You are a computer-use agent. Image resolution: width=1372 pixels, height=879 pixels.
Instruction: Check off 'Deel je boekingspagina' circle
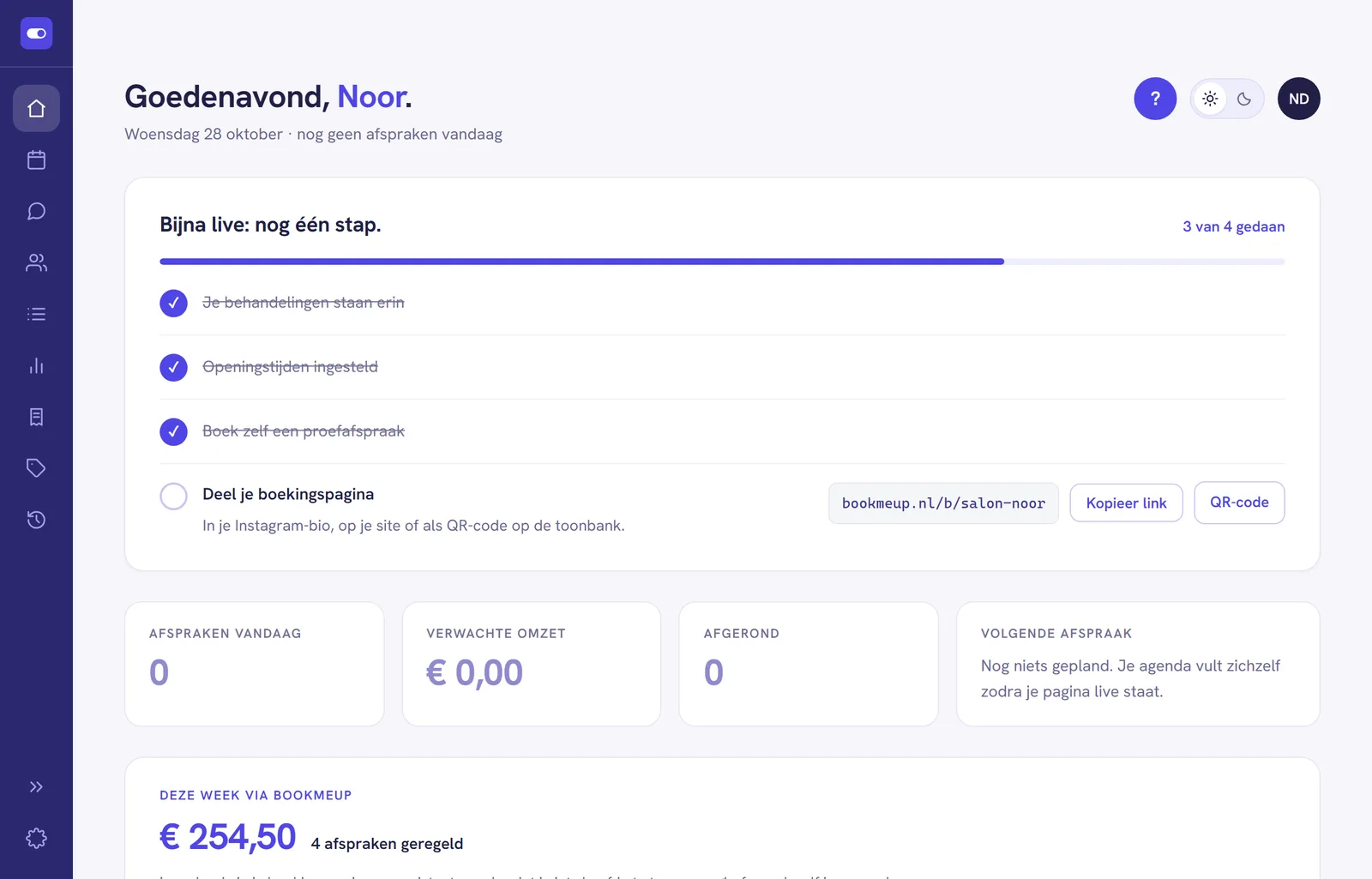tap(173, 496)
